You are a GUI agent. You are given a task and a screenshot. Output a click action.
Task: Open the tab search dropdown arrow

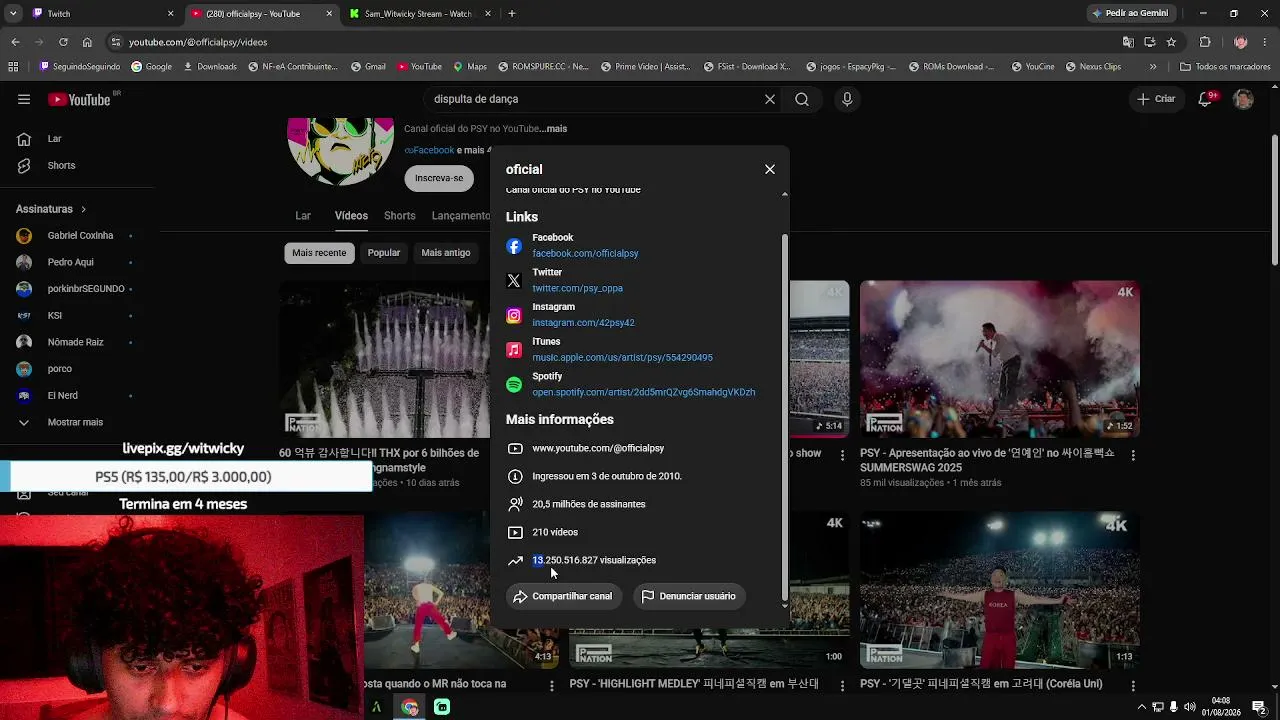coord(13,14)
